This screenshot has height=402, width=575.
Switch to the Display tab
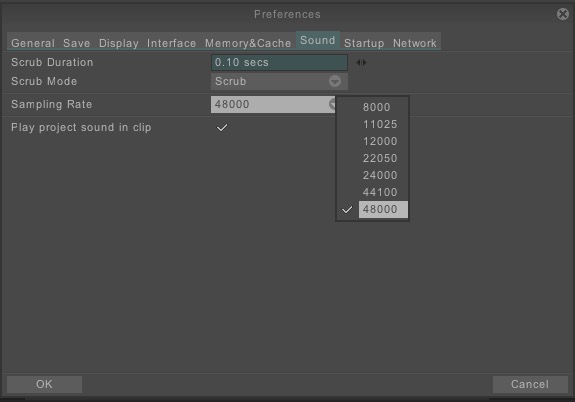(118, 43)
